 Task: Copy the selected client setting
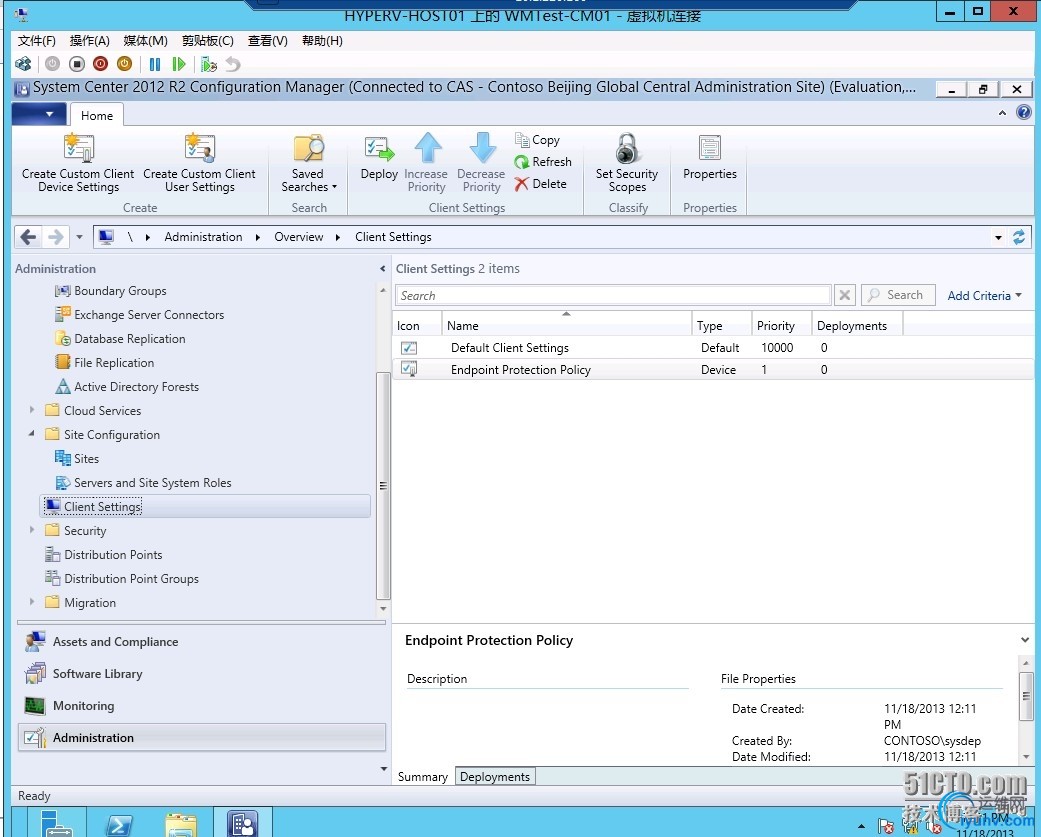point(538,140)
